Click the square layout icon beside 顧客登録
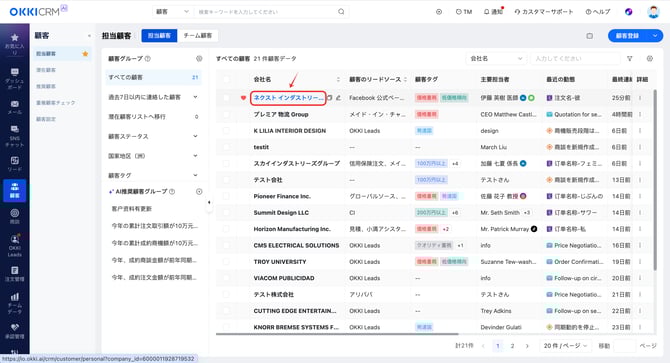This screenshot has height=363, width=670. coord(590,36)
